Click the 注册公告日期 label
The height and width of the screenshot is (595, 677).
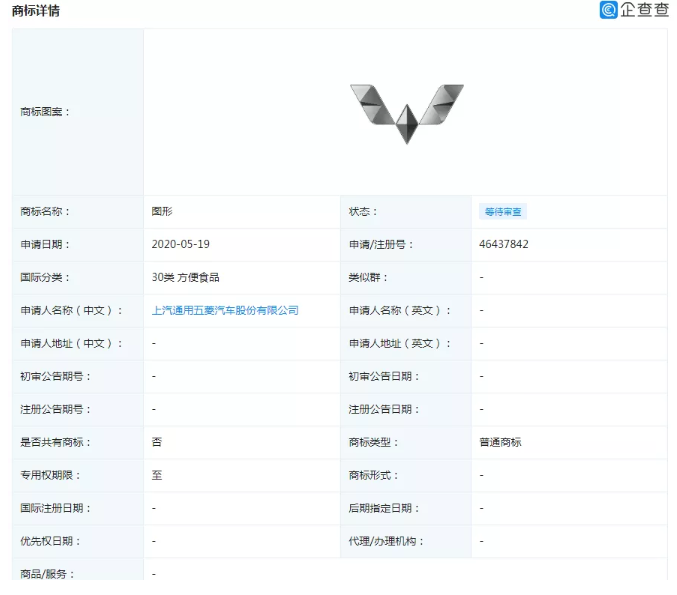[x=384, y=409]
